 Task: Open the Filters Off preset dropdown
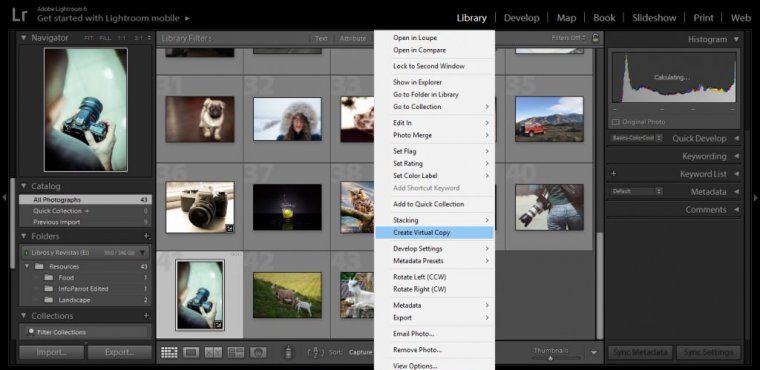(569, 38)
